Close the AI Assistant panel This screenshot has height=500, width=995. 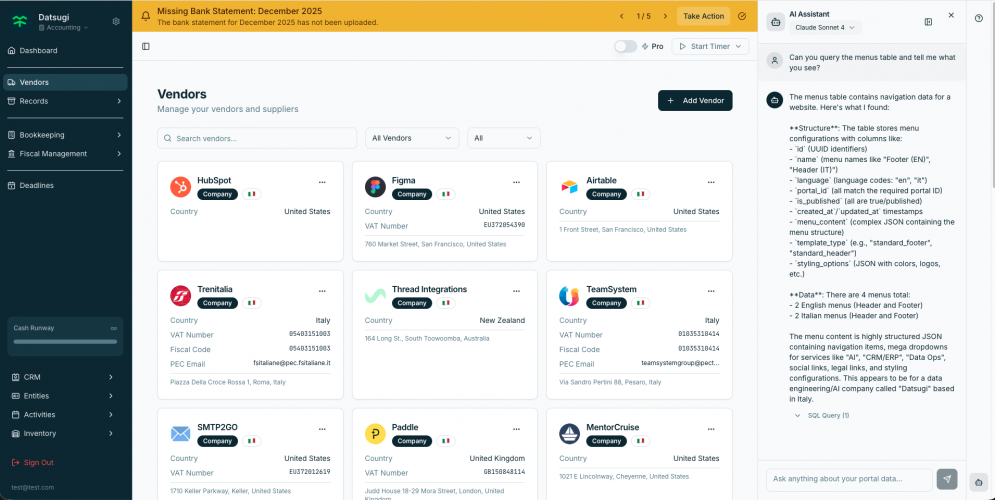click(951, 15)
